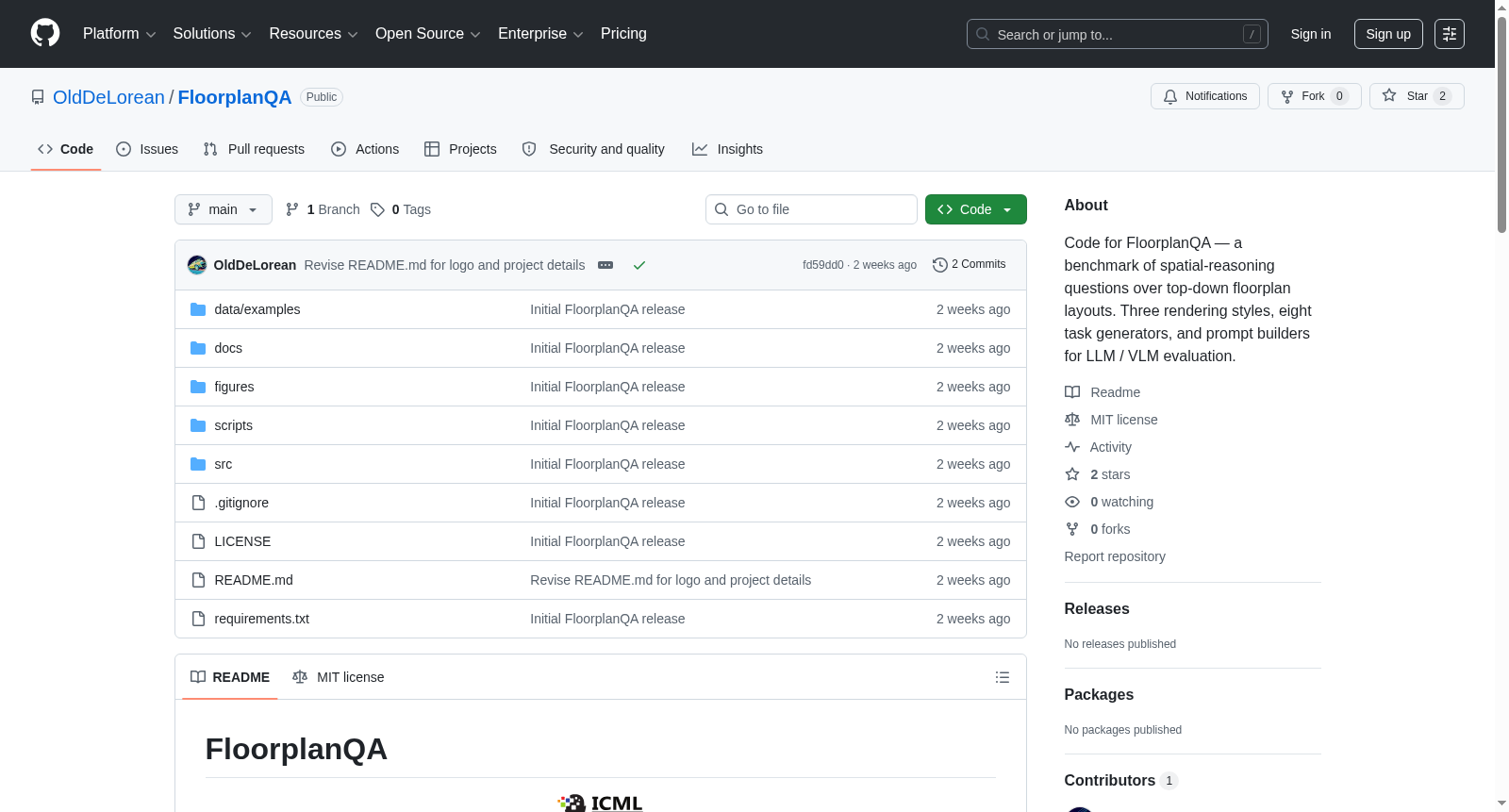The width and height of the screenshot is (1509, 812).
Task: Click the Sign in link
Action: pos(1311,34)
